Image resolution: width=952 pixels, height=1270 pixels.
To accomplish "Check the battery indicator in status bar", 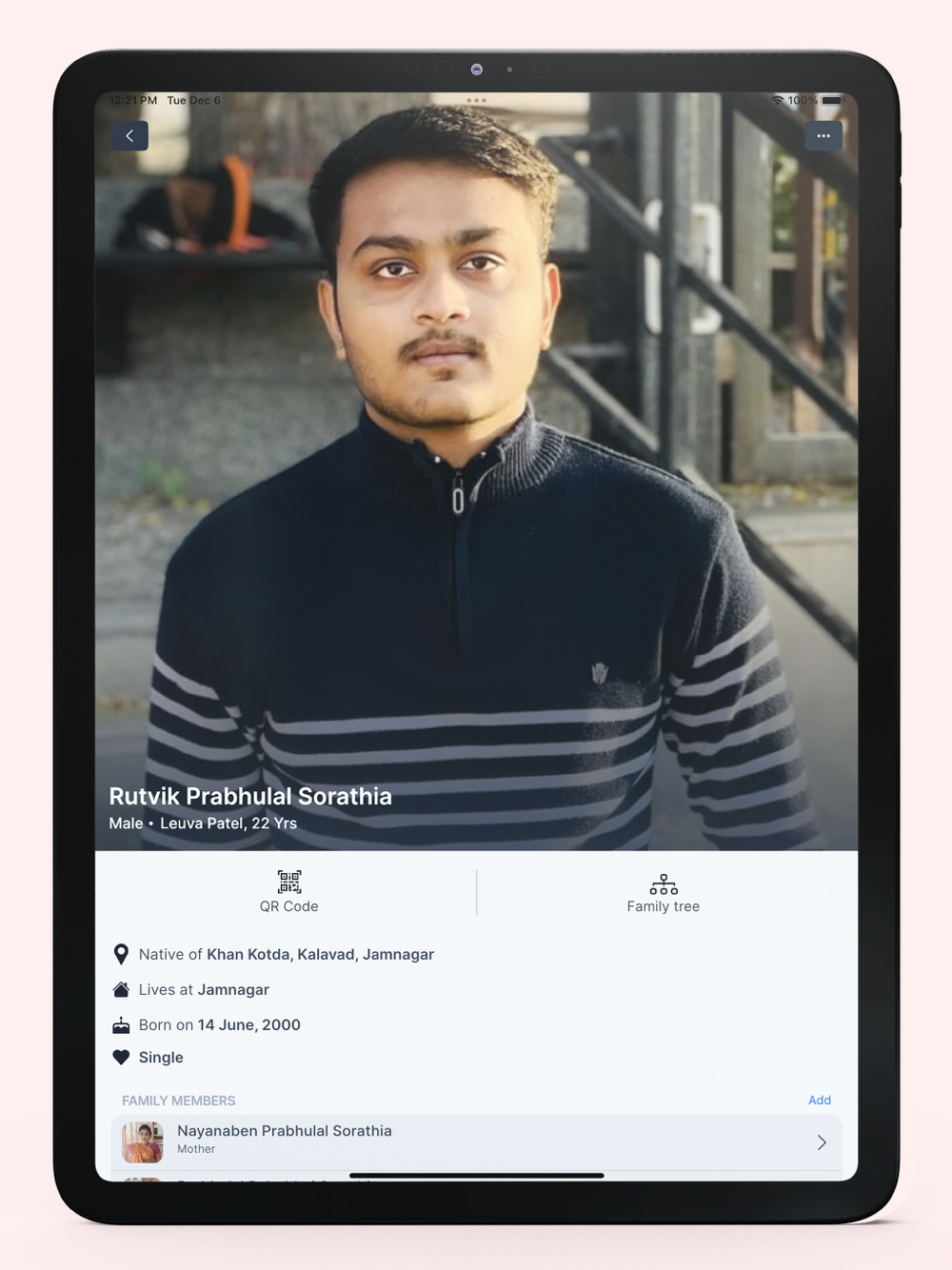I will coord(833,100).
